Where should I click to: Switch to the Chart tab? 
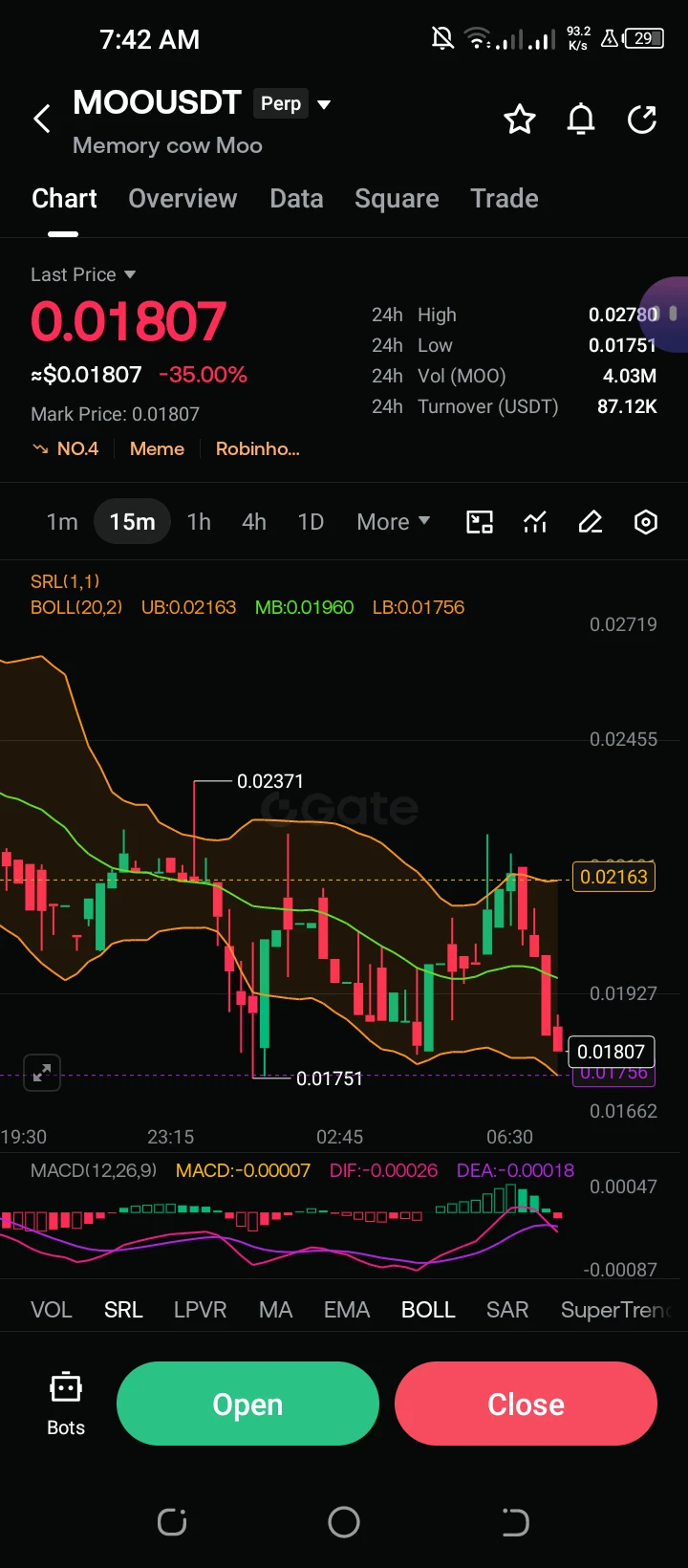pyautogui.click(x=64, y=199)
